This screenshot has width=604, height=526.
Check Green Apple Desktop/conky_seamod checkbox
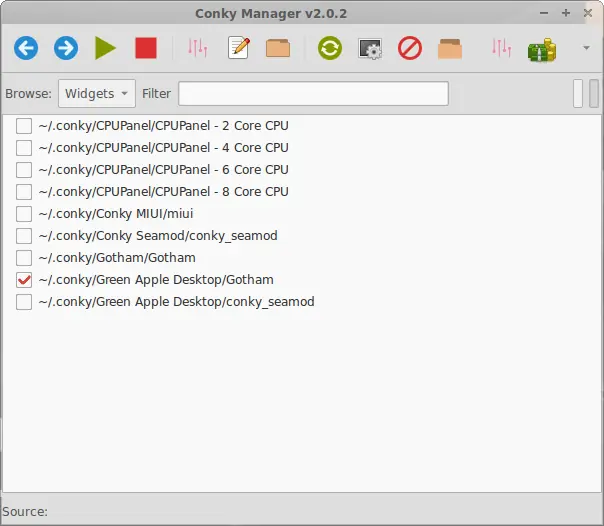[x=24, y=302]
